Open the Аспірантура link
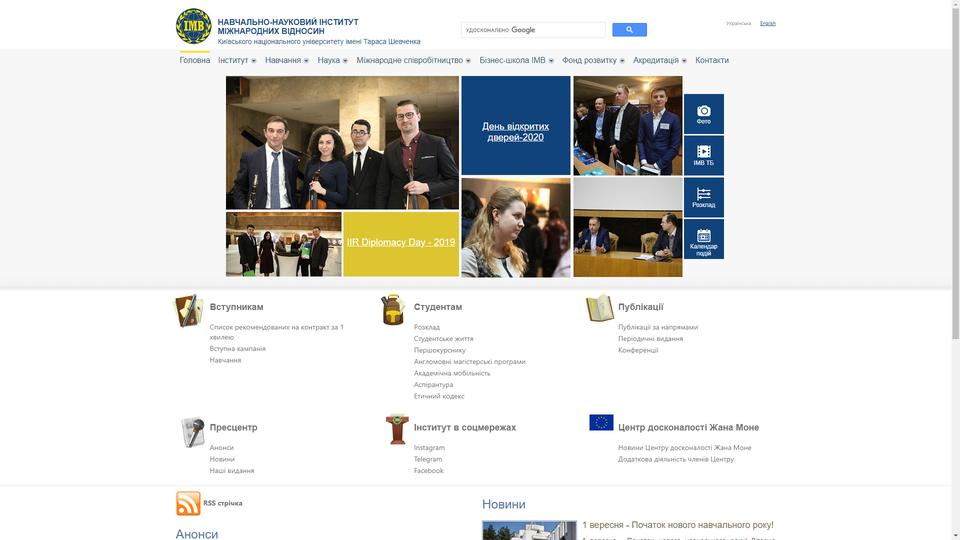The height and width of the screenshot is (540, 960). coord(433,384)
